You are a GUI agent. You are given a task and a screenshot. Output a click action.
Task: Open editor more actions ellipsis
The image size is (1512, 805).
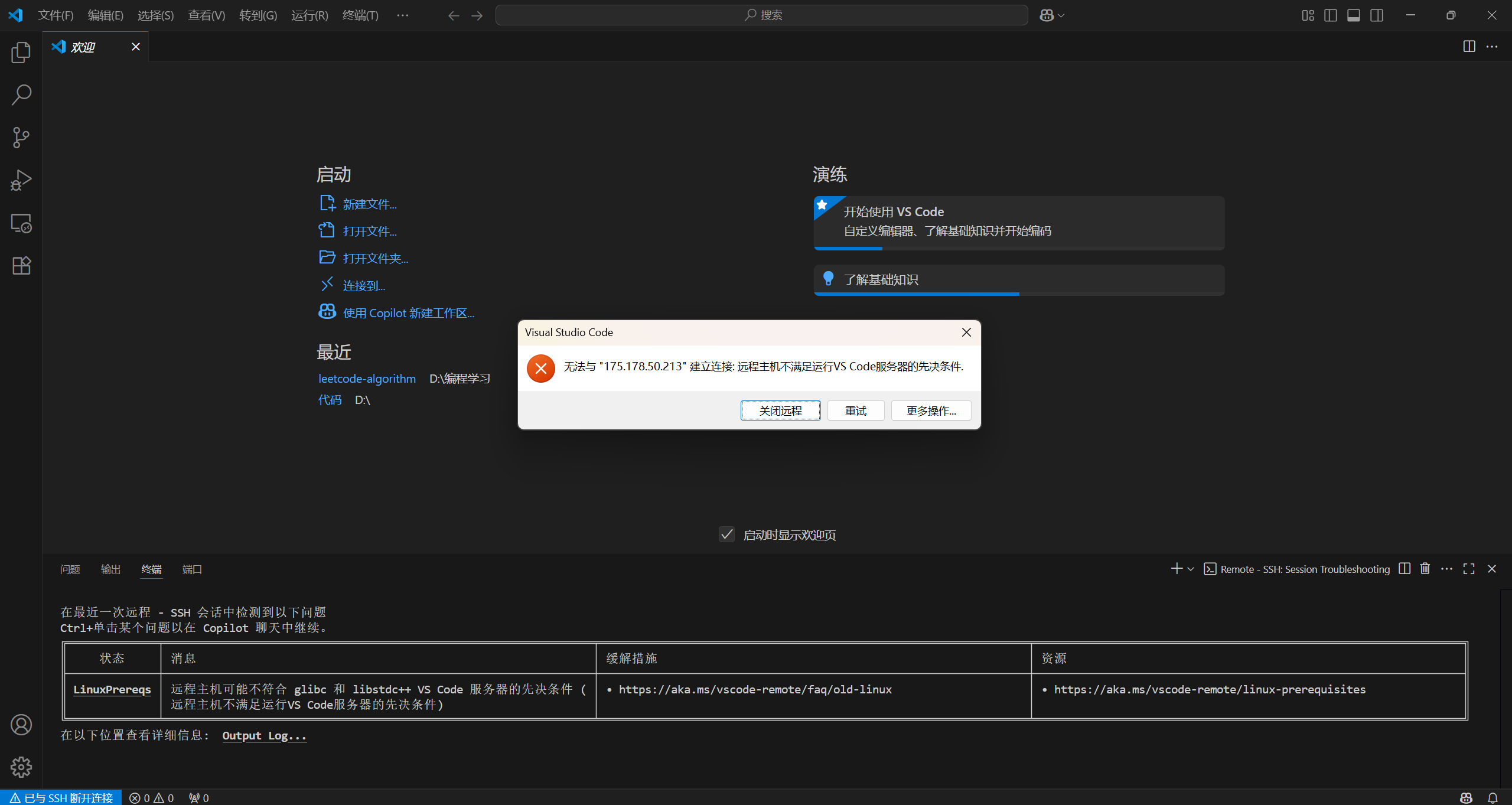click(1492, 47)
